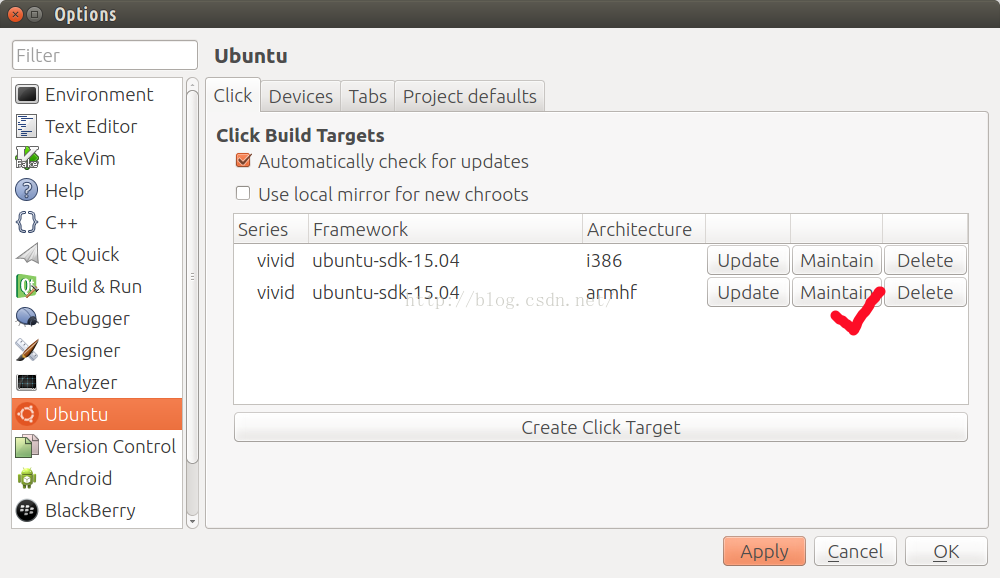Click the Create Click Target button
The image size is (1000, 578).
pos(601,427)
